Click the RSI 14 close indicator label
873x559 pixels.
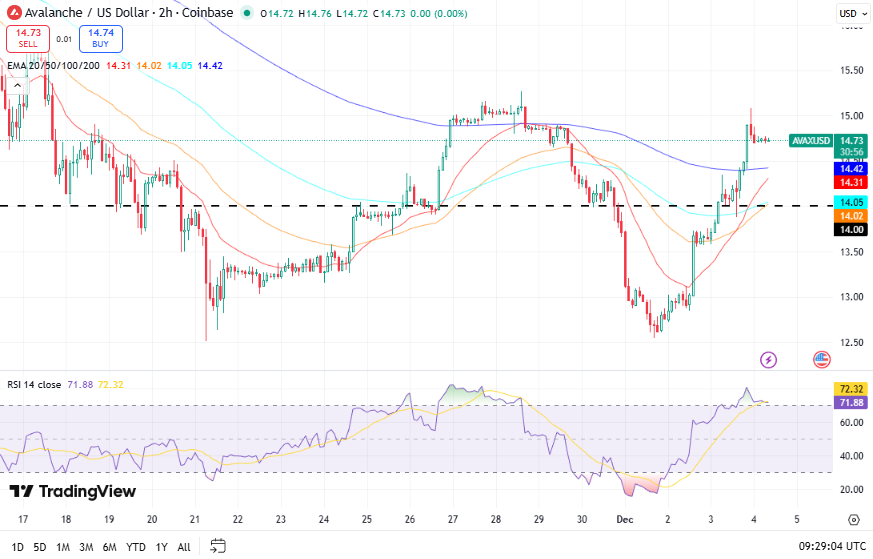34,385
